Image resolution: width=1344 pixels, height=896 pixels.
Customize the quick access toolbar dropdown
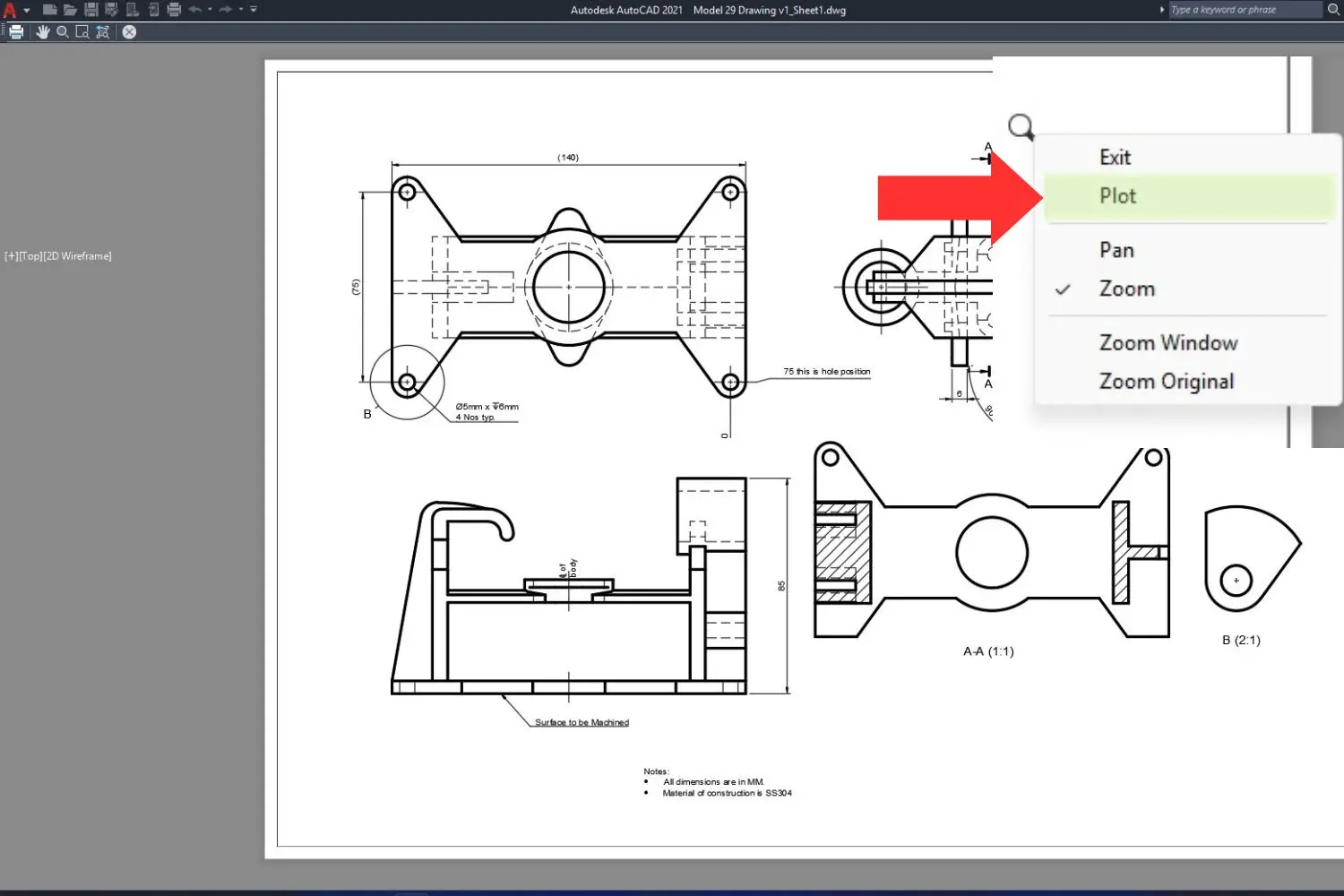[254, 10]
